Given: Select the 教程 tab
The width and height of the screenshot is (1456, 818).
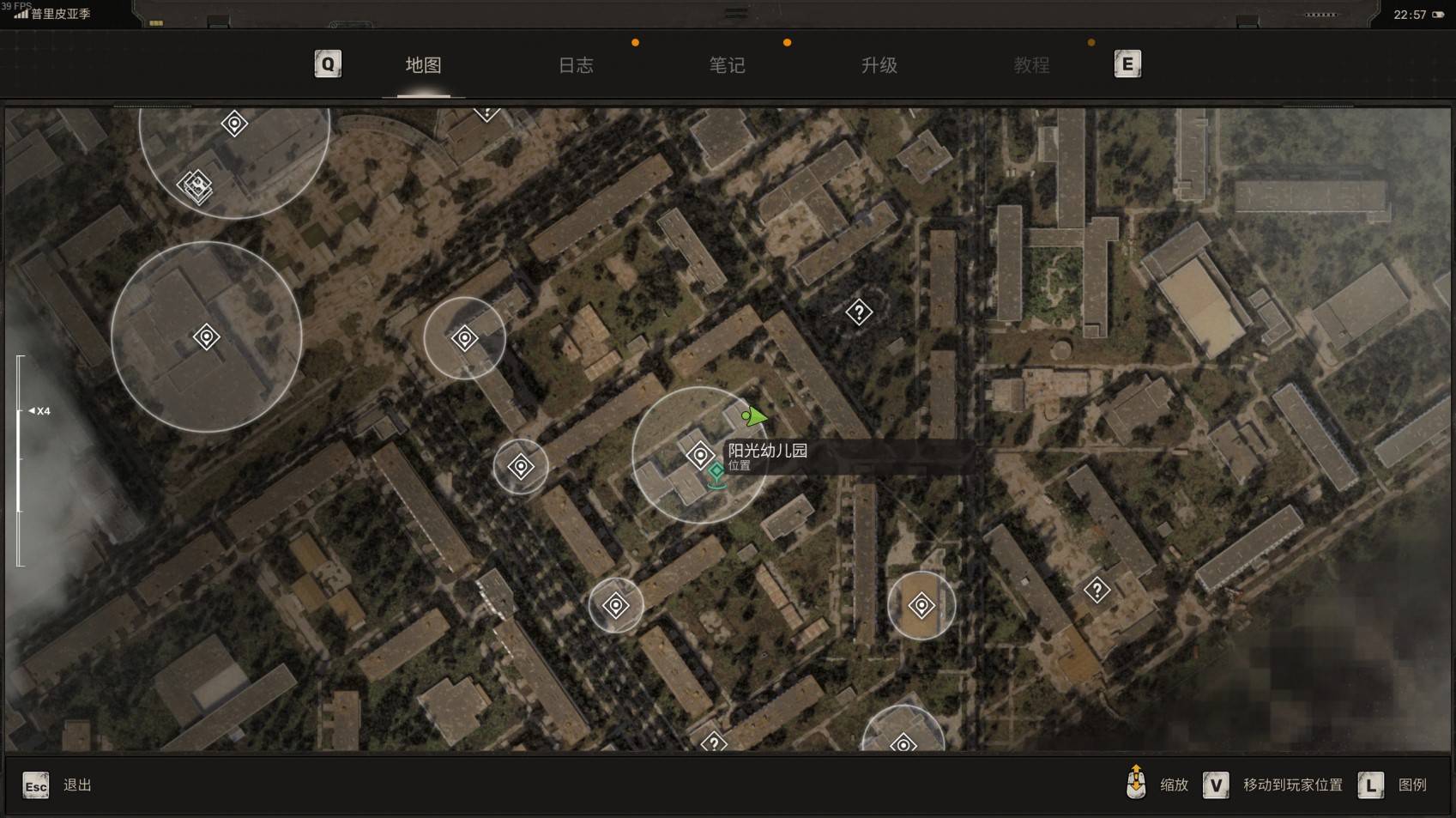Looking at the screenshot, I should pyautogui.click(x=1031, y=65).
